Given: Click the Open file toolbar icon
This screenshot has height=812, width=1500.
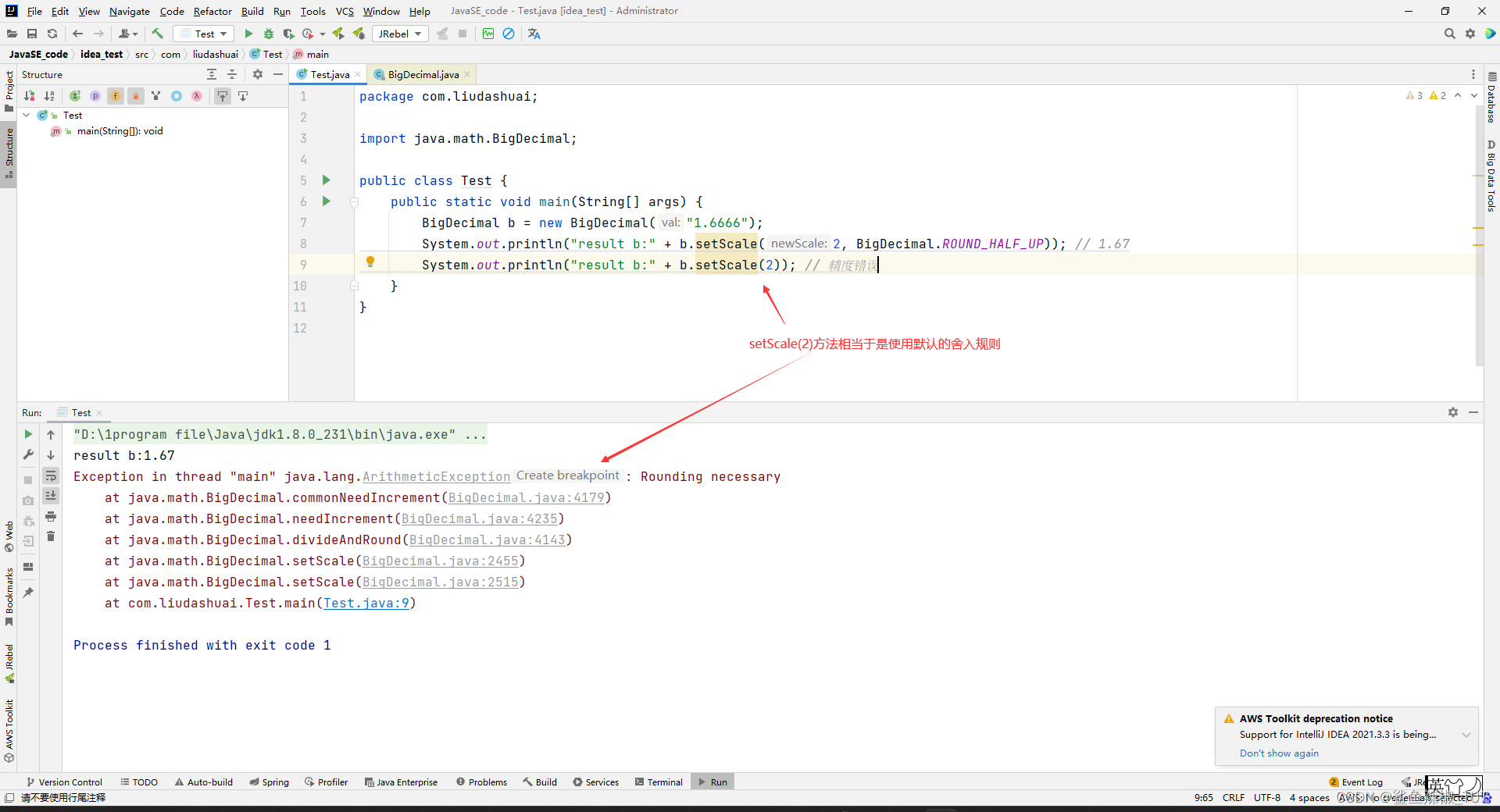Looking at the screenshot, I should point(12,34).
